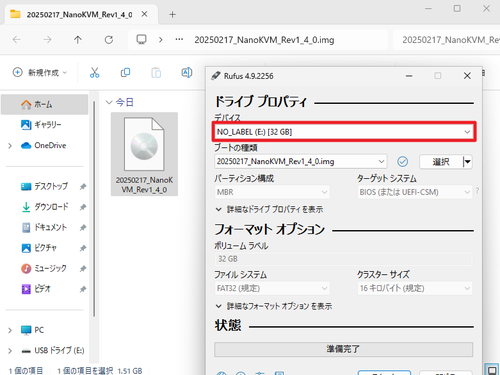Open the FAT32 (規定) file system dropdown
The image size is (500, 375).
[272, 288]
